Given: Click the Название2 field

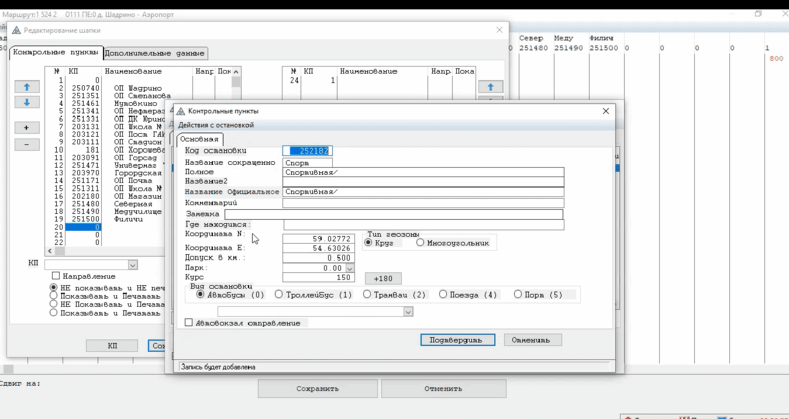Looking at the screenshot, I should click(x=423, y=182).
